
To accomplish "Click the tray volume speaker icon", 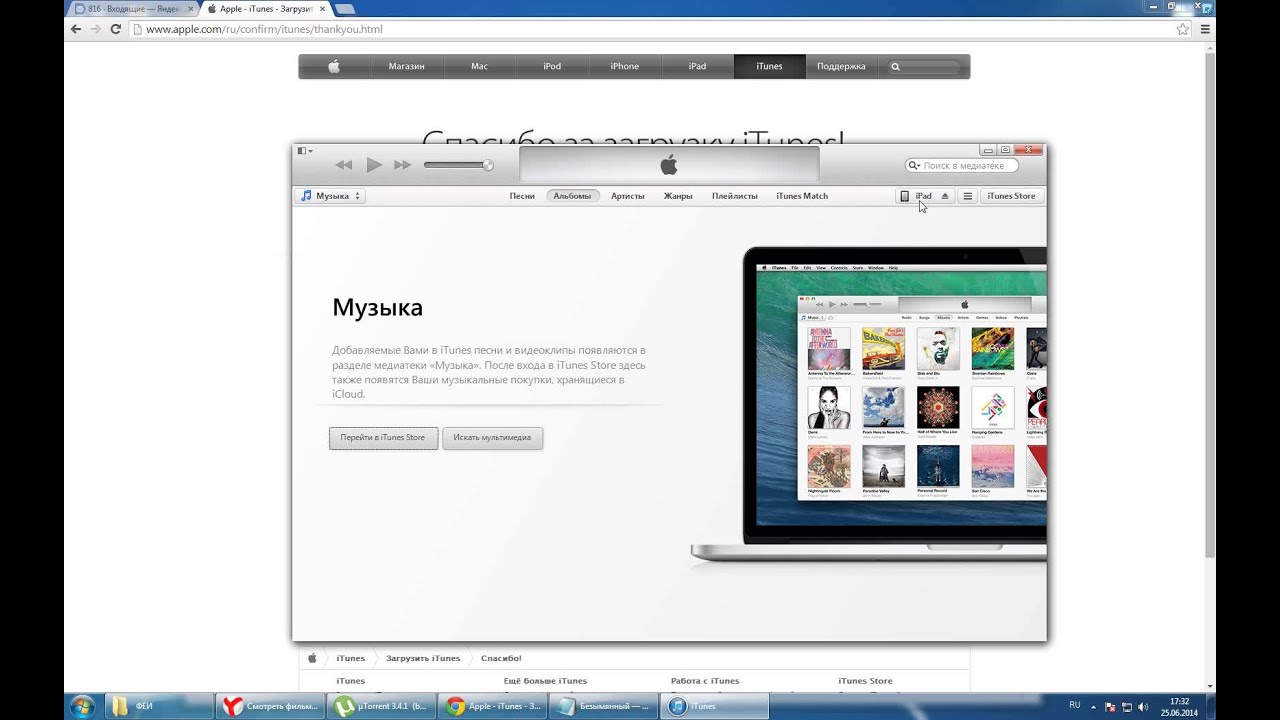I will (x=1143, y=707).
